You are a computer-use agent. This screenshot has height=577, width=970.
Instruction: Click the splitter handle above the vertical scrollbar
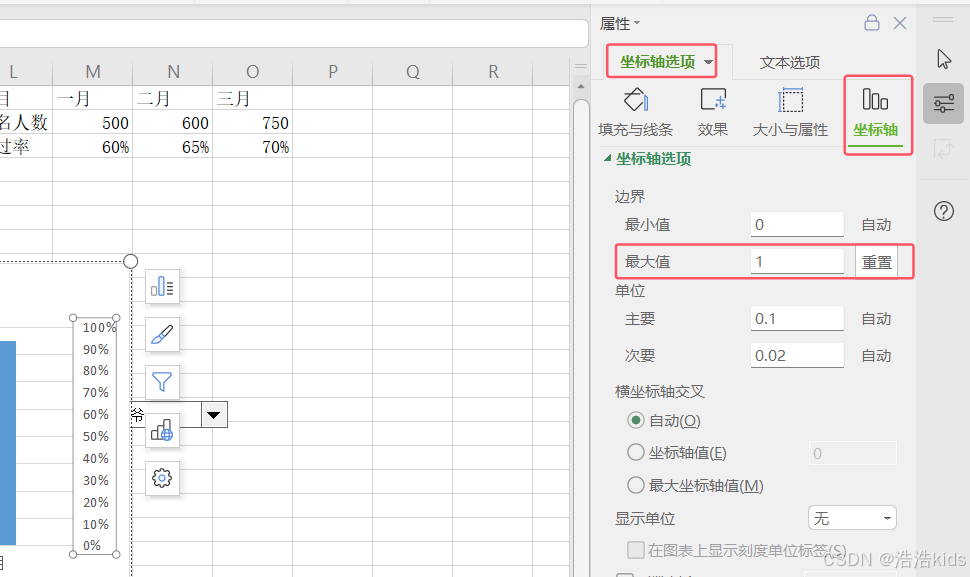[580, 67]
